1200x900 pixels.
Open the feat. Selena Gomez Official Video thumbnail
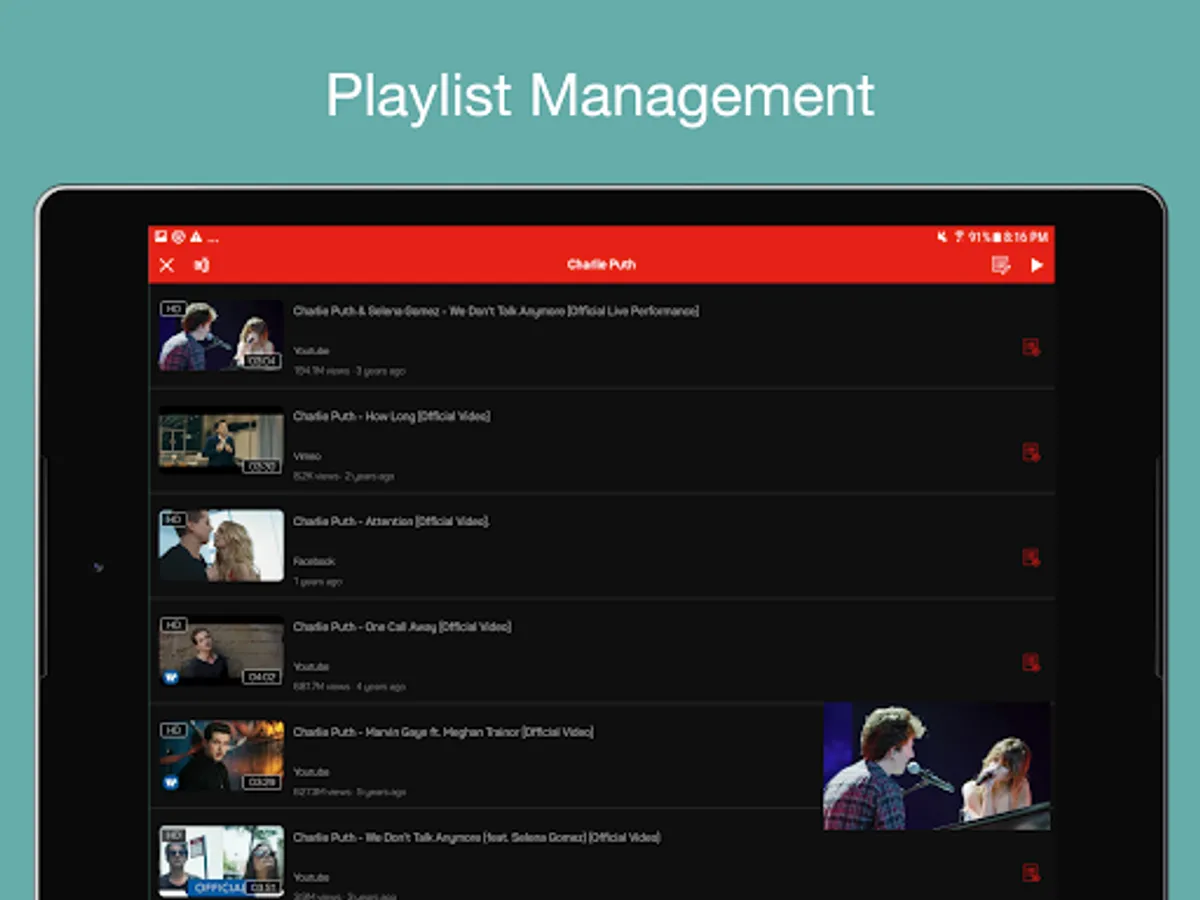coord(221,861)
